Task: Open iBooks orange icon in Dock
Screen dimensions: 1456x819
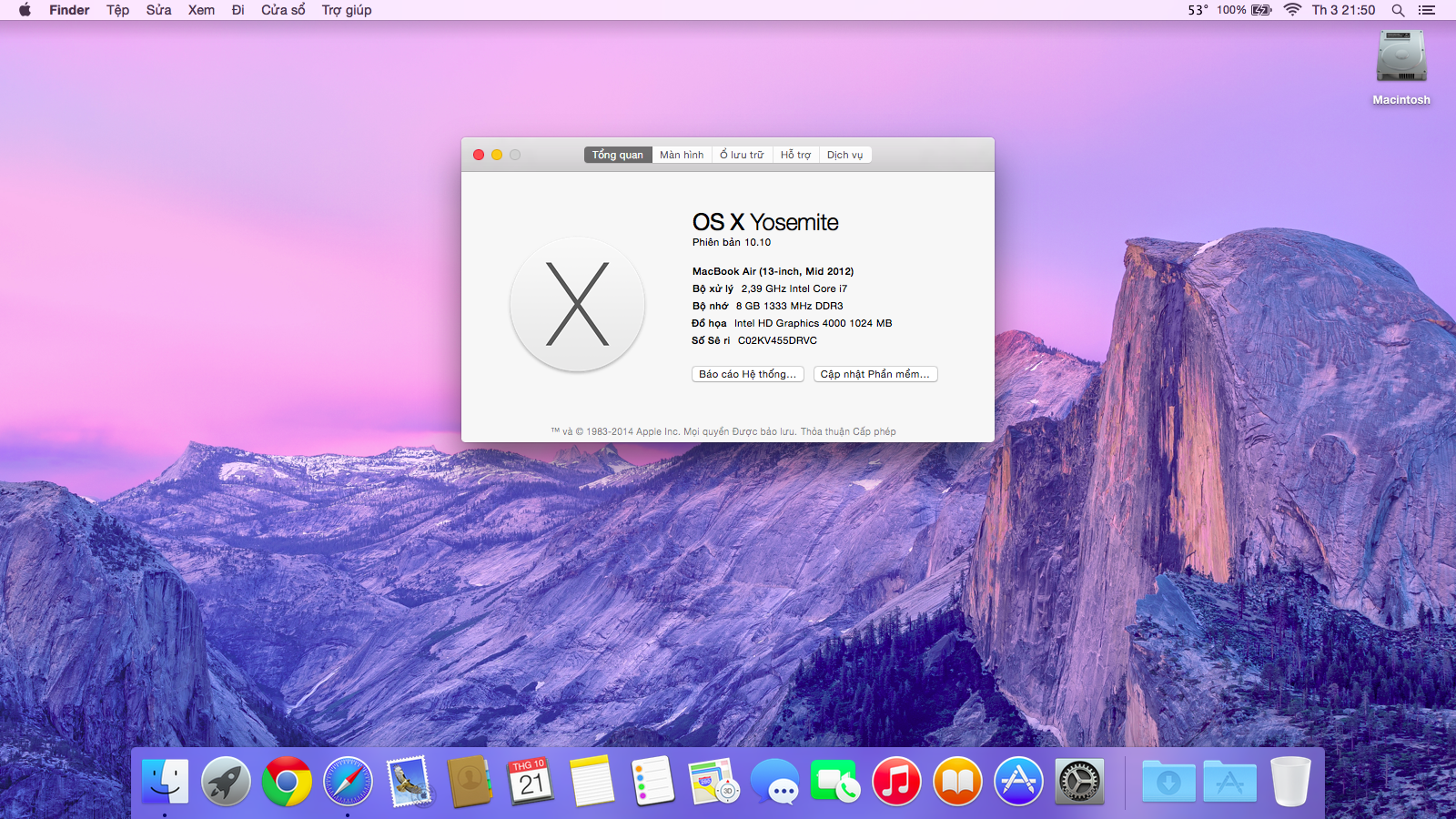Action: (x=957, y=781)
